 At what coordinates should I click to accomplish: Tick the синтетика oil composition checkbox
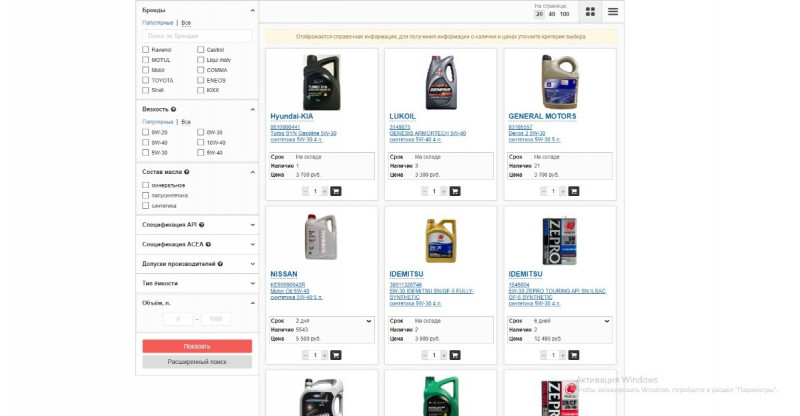click(146, 206)
